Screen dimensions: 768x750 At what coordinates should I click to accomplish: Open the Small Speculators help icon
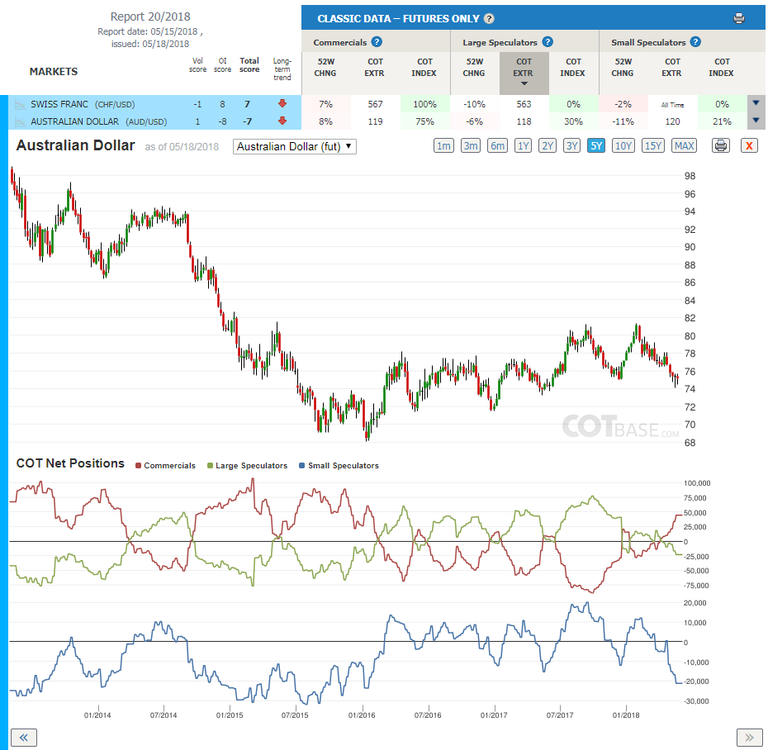[x=695, y=42]
